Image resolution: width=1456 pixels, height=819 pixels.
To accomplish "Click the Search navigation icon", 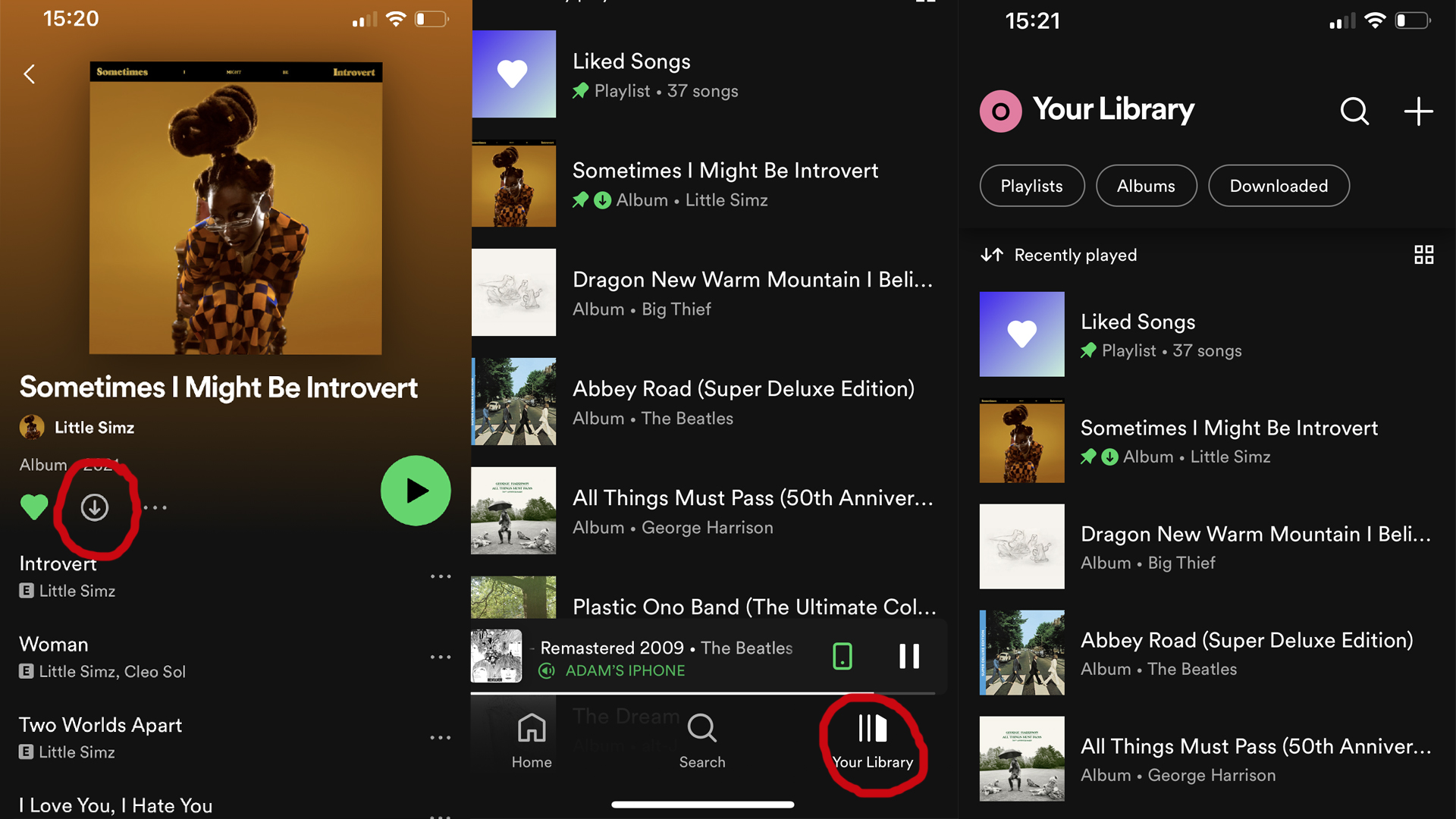I will click(x=702, y=742).
